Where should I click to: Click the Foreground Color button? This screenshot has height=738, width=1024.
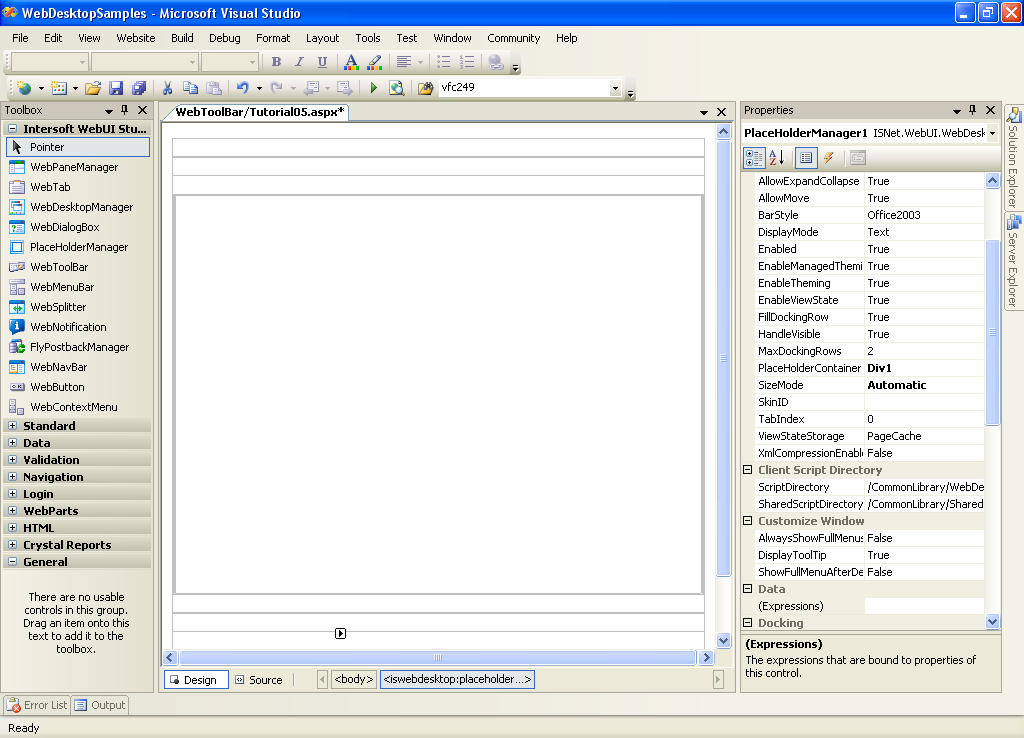tap(350, 62)
